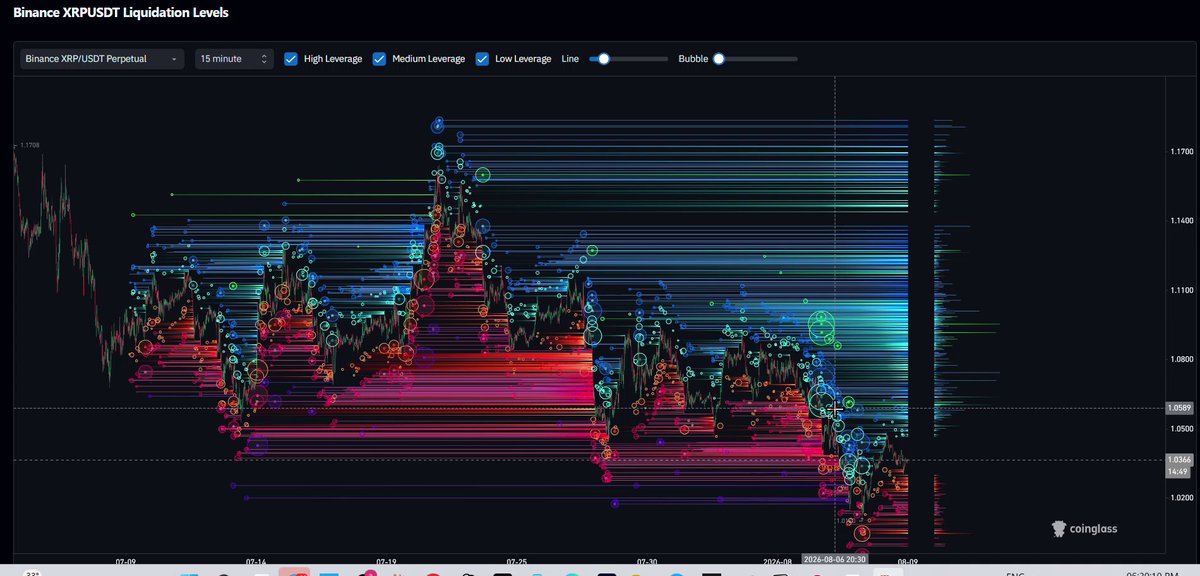Open the Binance XRP/USDT Perpetual dropdown
Viewport: 1200px width, 576px height.
[x=102, y=59]
